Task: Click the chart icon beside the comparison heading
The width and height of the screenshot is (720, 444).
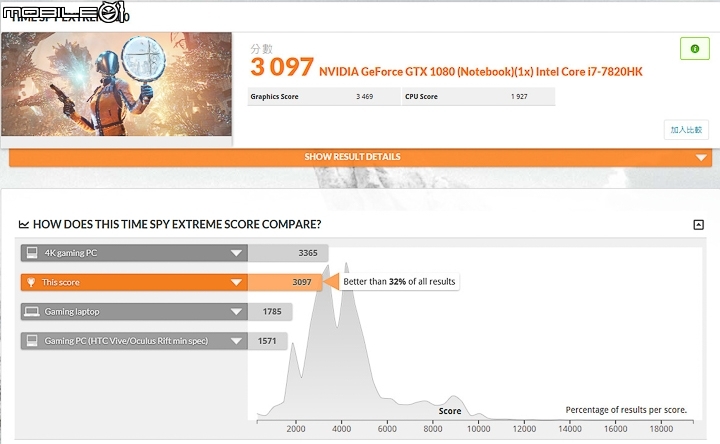Action: 23,225
